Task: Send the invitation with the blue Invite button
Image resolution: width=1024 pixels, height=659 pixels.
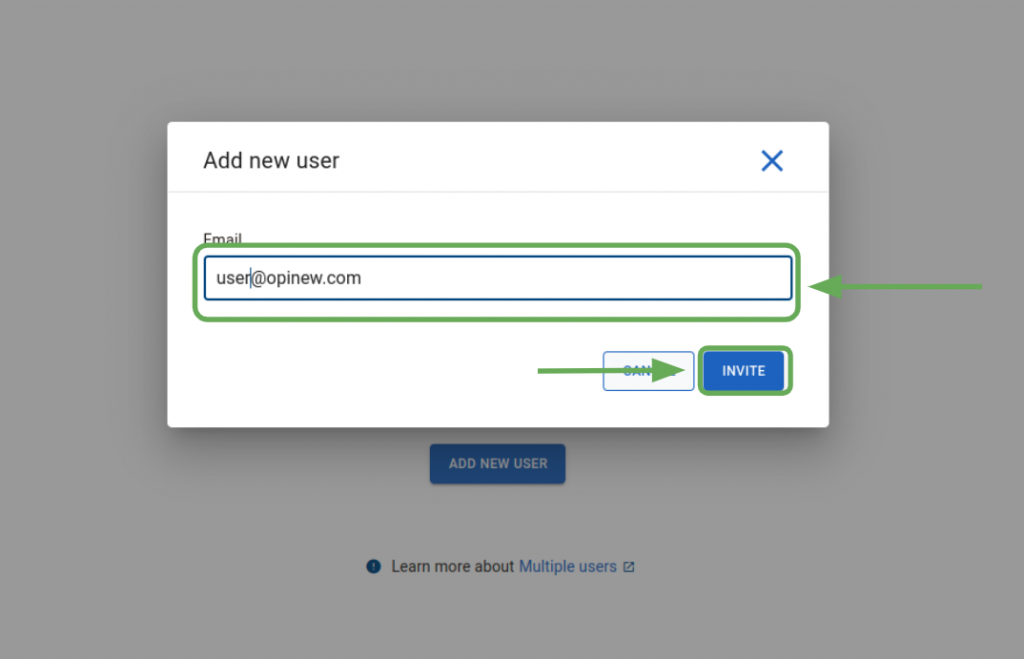Action: point(743,371)
